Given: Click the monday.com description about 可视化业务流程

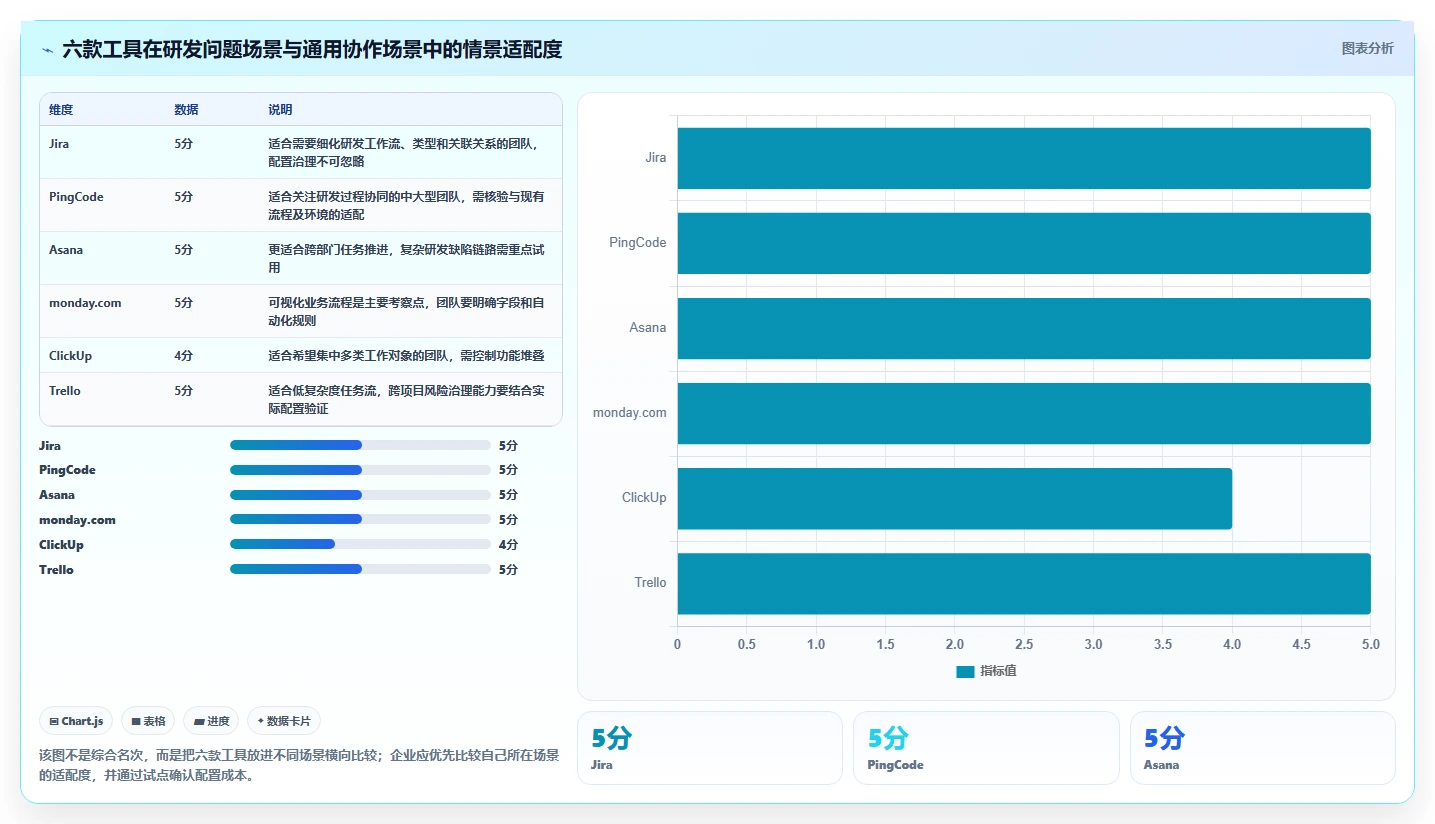Looking at the screenshot, I should (408, 312).
